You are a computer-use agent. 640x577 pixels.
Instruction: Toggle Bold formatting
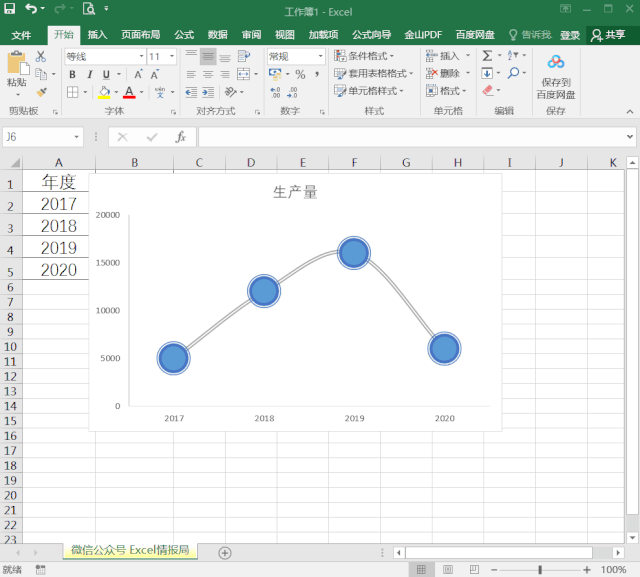click(72, 74)
